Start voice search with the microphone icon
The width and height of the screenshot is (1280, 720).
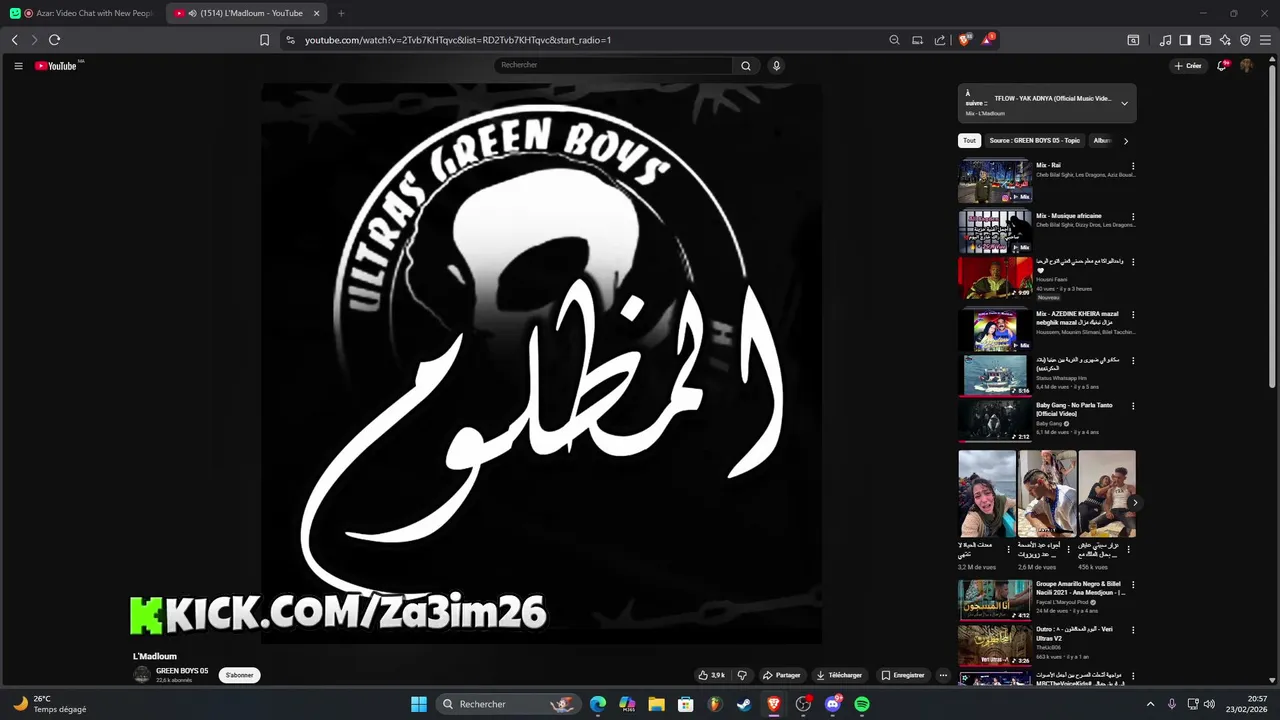[776, 66]
